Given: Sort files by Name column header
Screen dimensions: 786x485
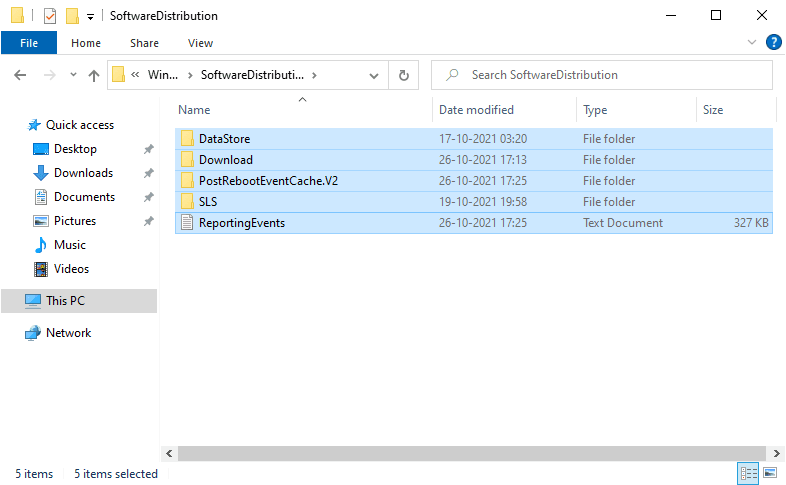Looking at the screenshot, I should [x=195, y=110].
